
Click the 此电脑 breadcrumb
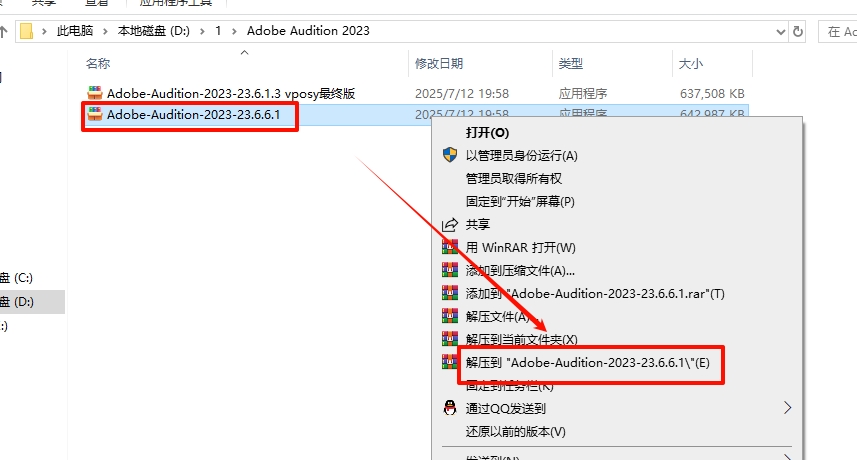point(75,31)
